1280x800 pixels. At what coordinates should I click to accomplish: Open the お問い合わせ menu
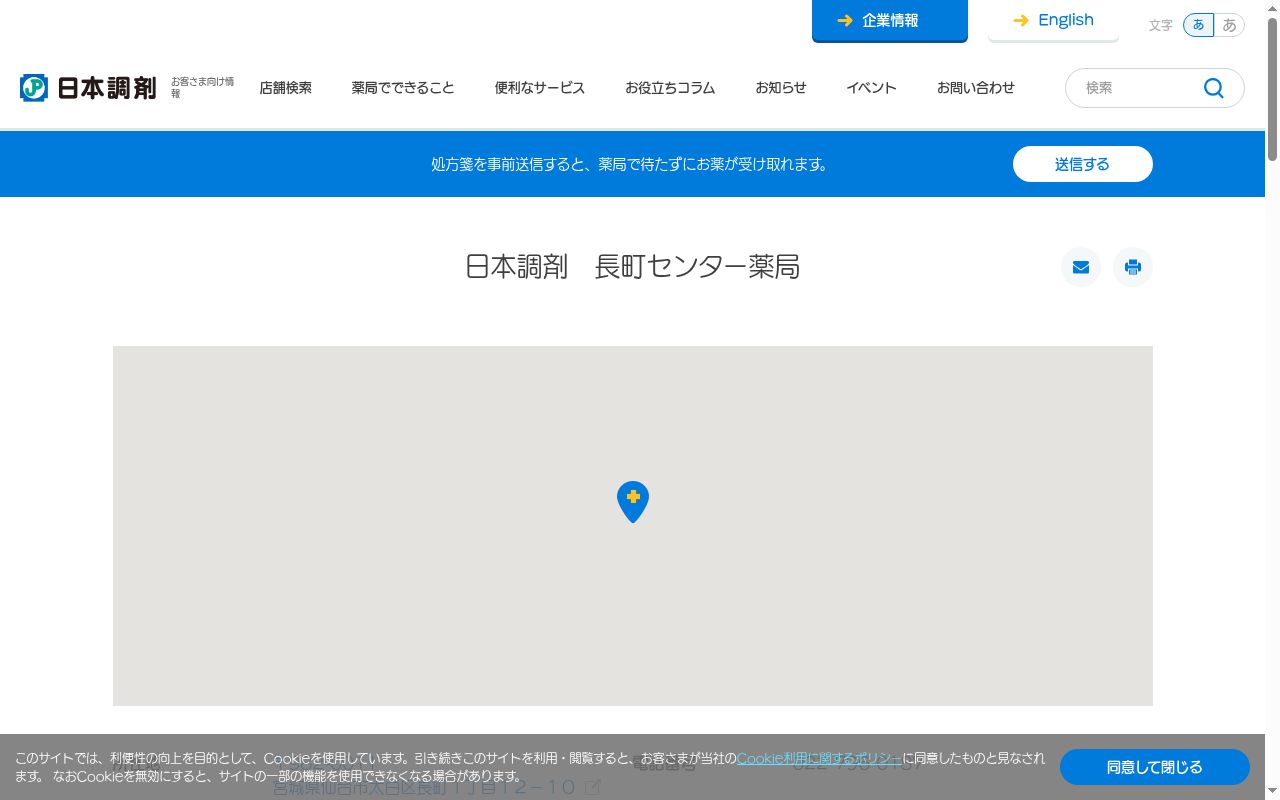(x=976, y=88)
